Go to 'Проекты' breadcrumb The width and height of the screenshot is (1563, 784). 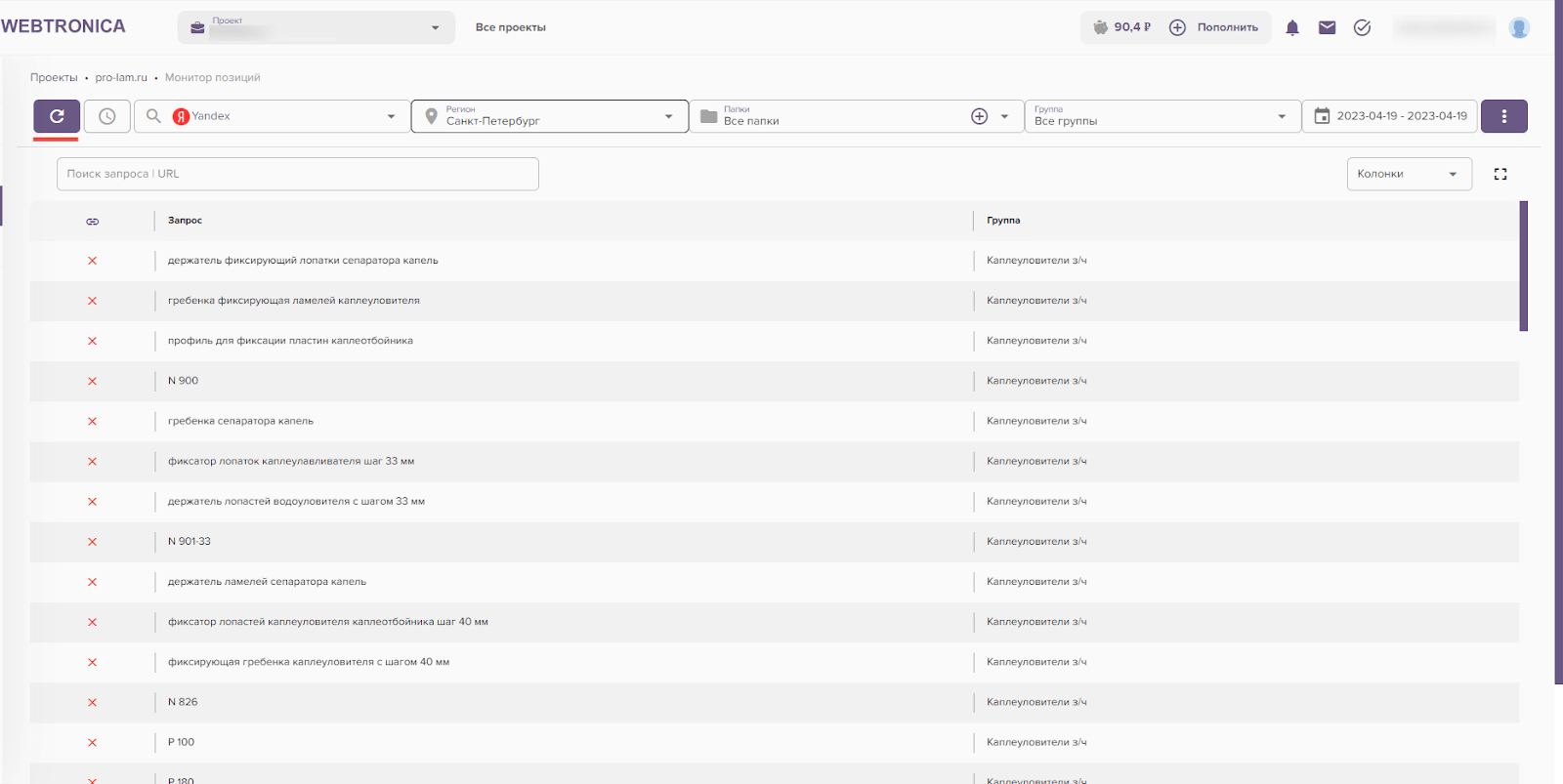pyautogui.click(x=54, y=77)
